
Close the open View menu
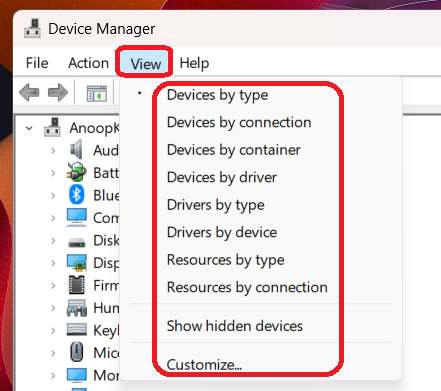[x=146, y=64]
